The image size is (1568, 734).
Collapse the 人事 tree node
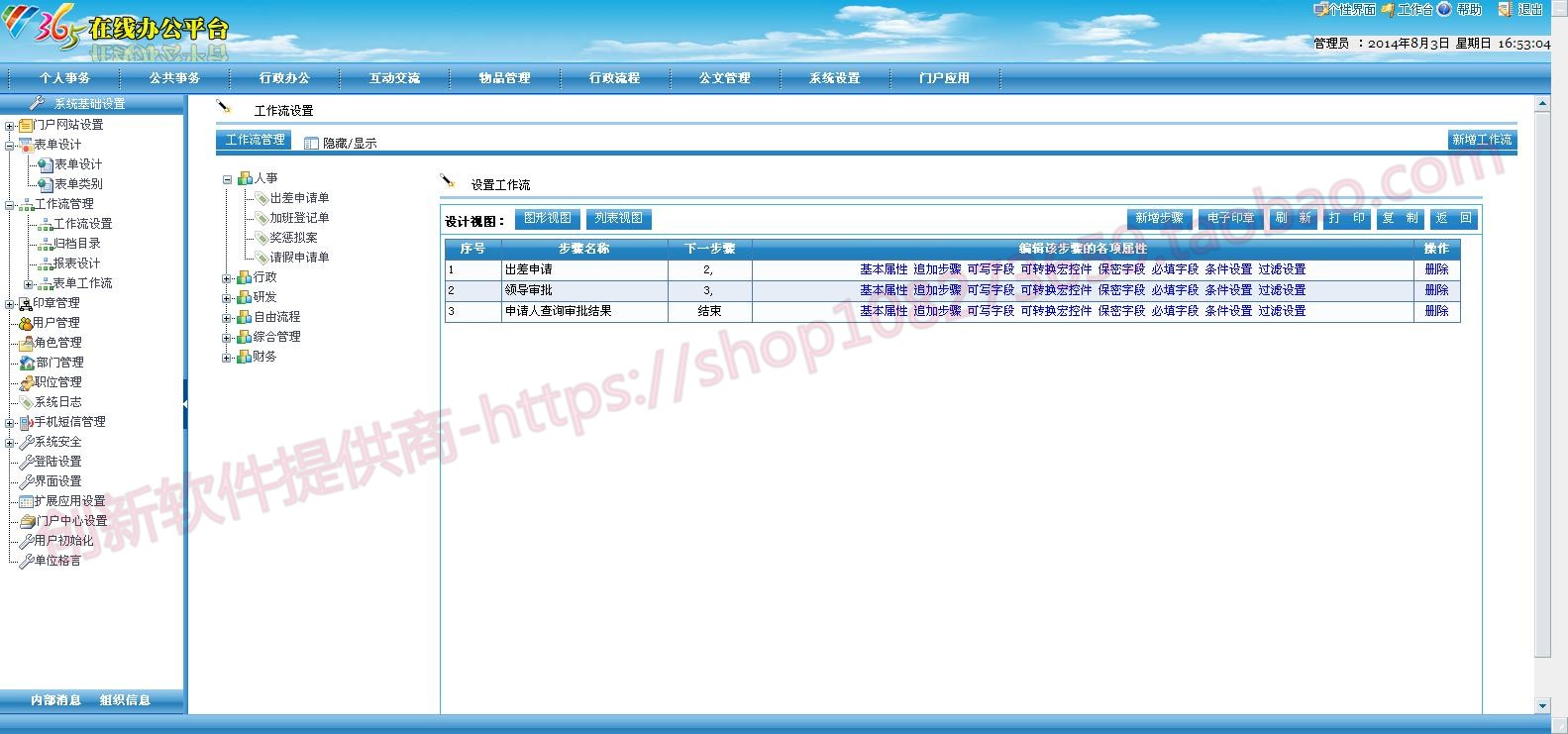point(227,179)
